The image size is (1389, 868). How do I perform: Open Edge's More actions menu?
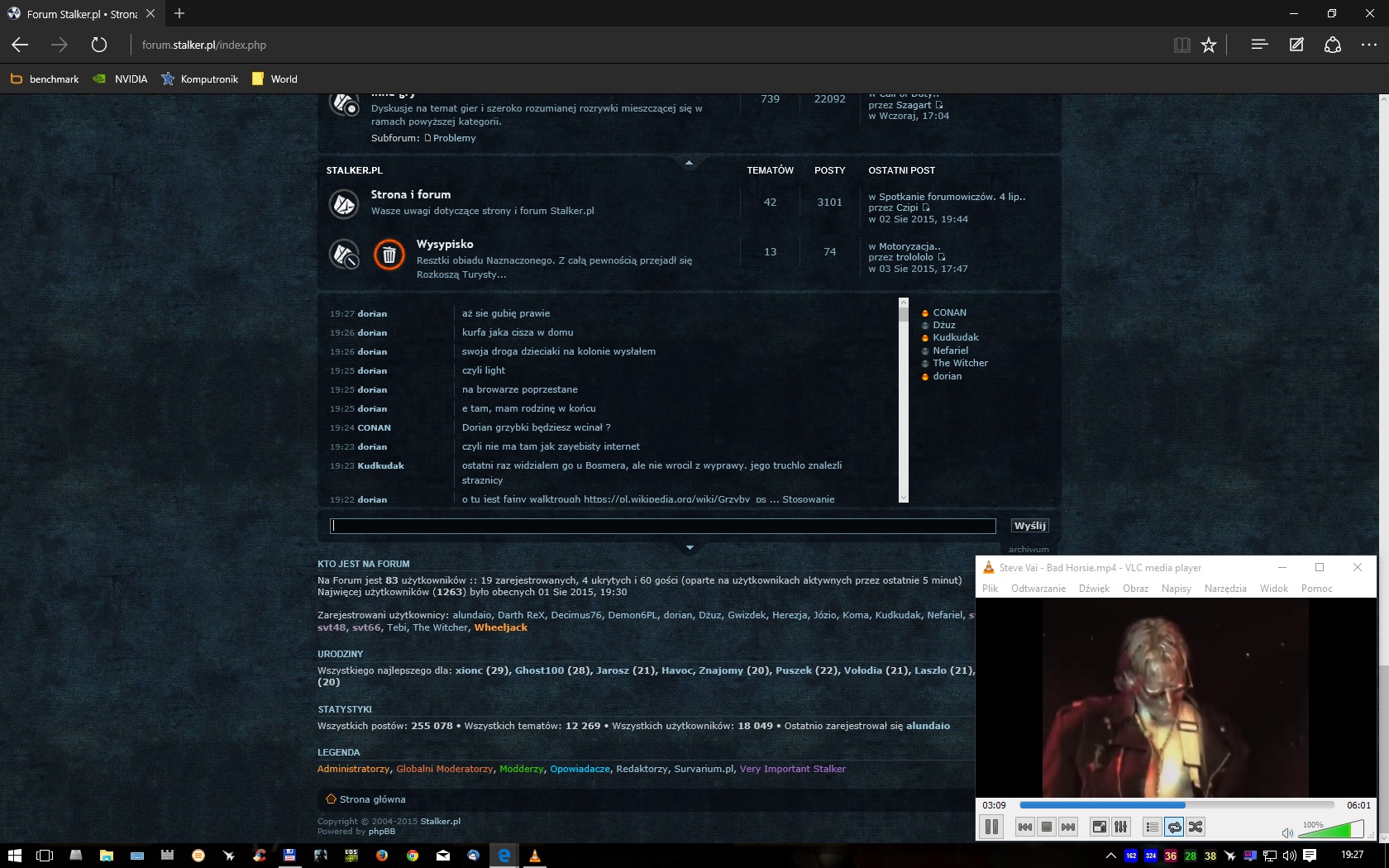click(1369, 45)
